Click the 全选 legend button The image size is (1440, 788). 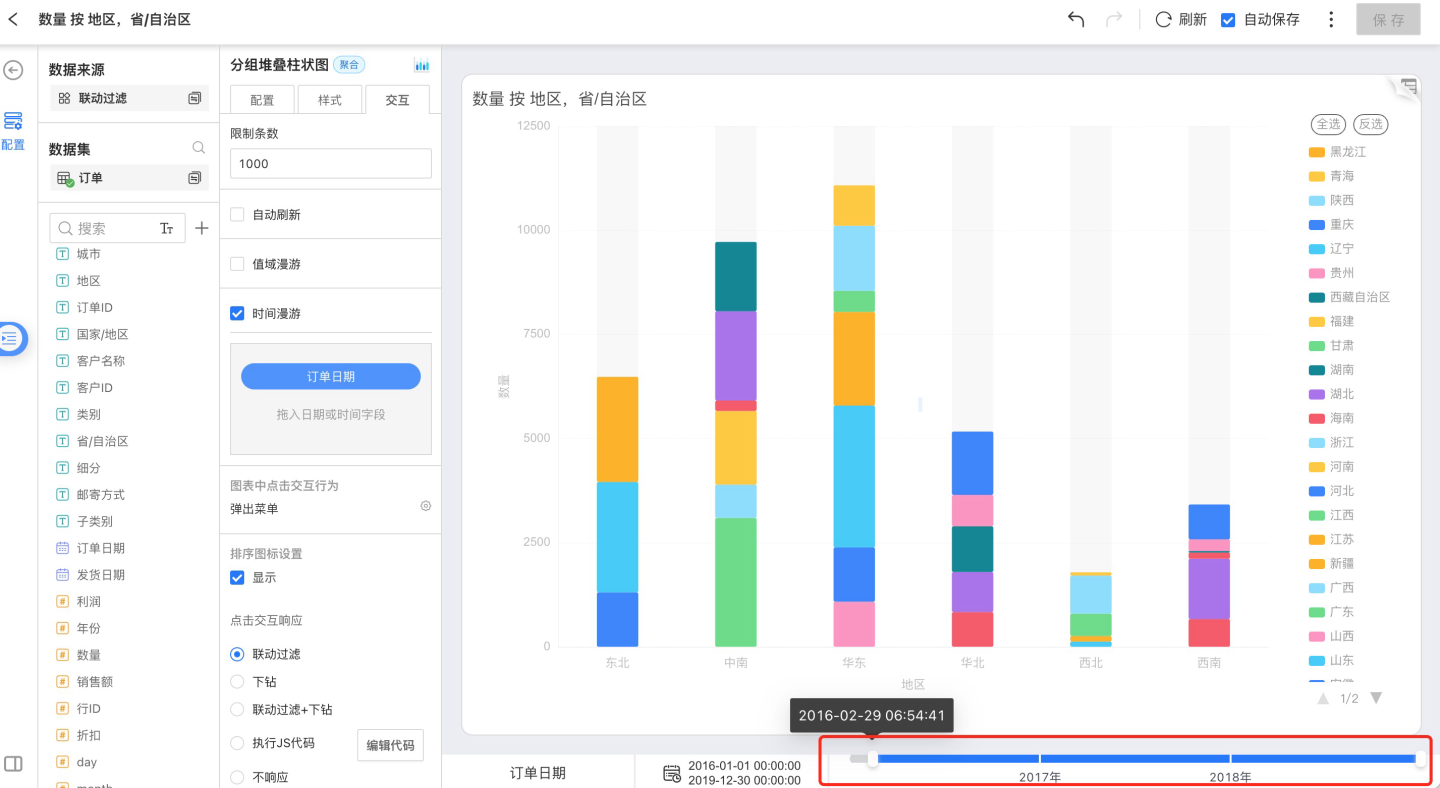tap(1328, 124)
